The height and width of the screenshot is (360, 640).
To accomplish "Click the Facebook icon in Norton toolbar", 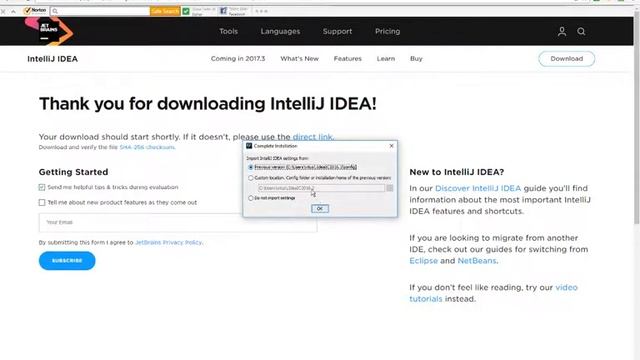I will pos(223,11).
